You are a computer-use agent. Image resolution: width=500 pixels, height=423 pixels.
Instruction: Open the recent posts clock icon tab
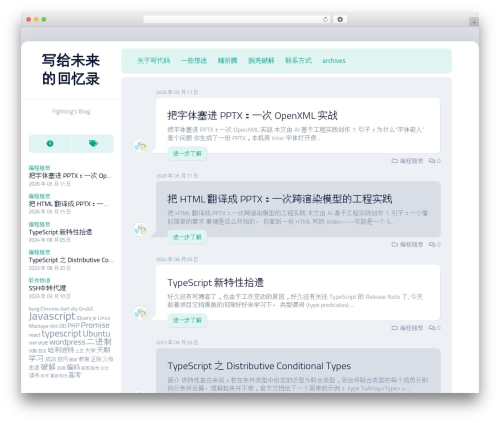[x=50, y=143]
